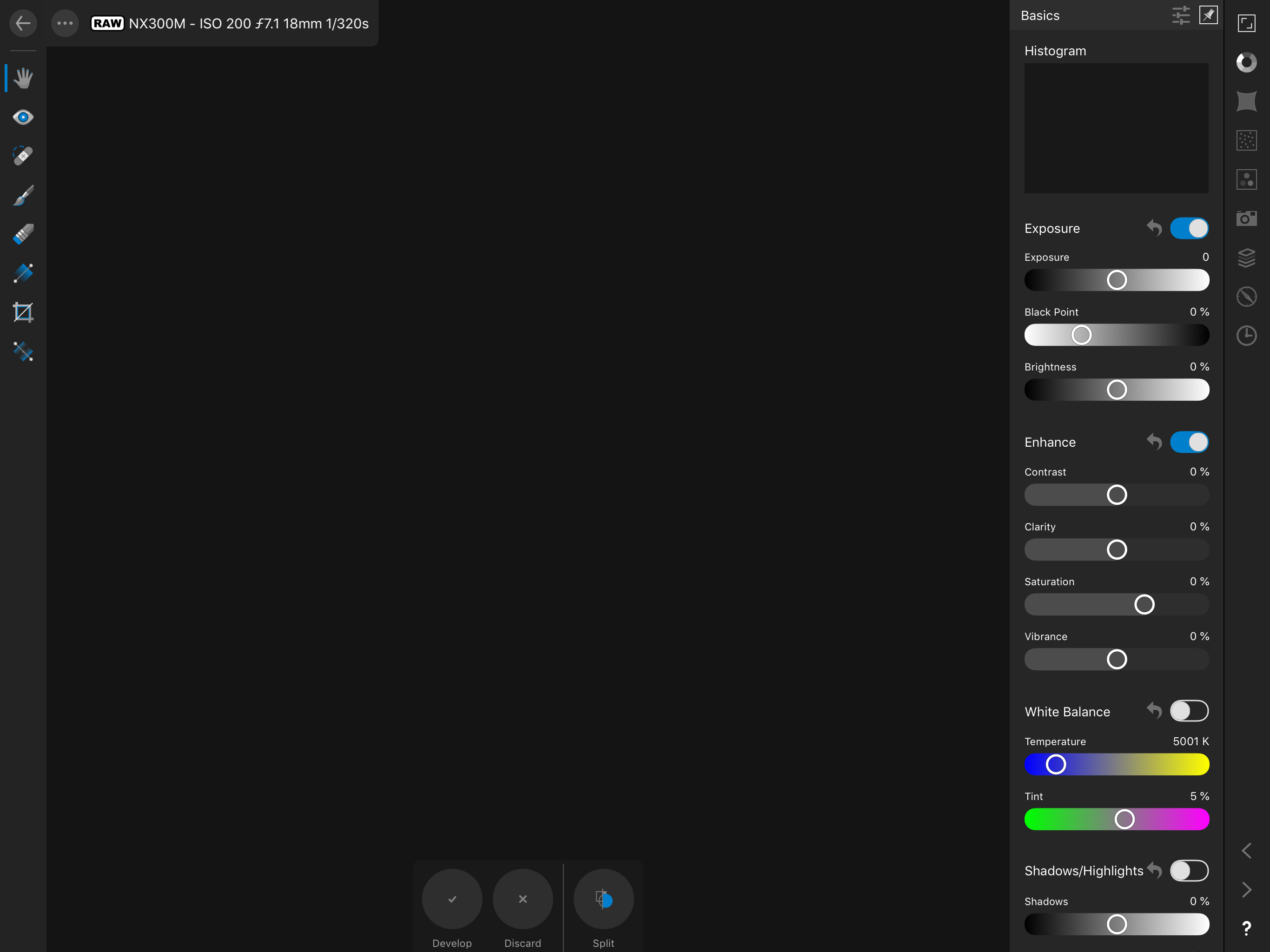The width and height of the screenshot is (1270, 952).
Task: Click the Temperature slider handle
Action: (x=1056, y=764)
